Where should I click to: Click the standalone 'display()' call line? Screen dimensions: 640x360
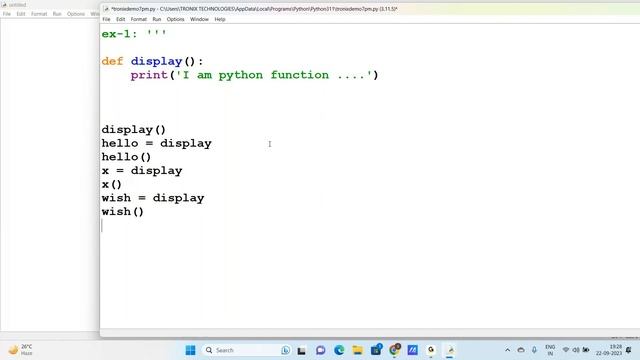(x=133, y=130)
